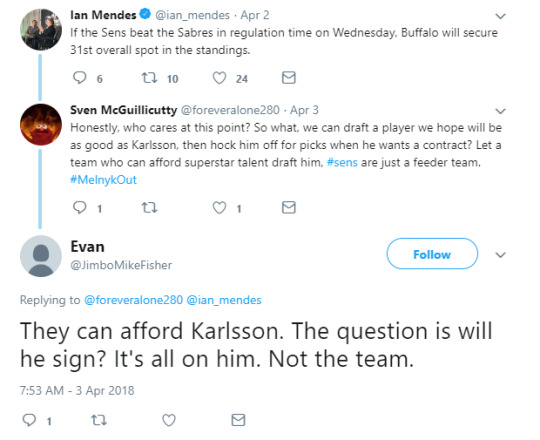The image size is (540, 440).
Task: Open the #MelnykOut hashtag
Action: pyautogui.click(x=104, y=180)
